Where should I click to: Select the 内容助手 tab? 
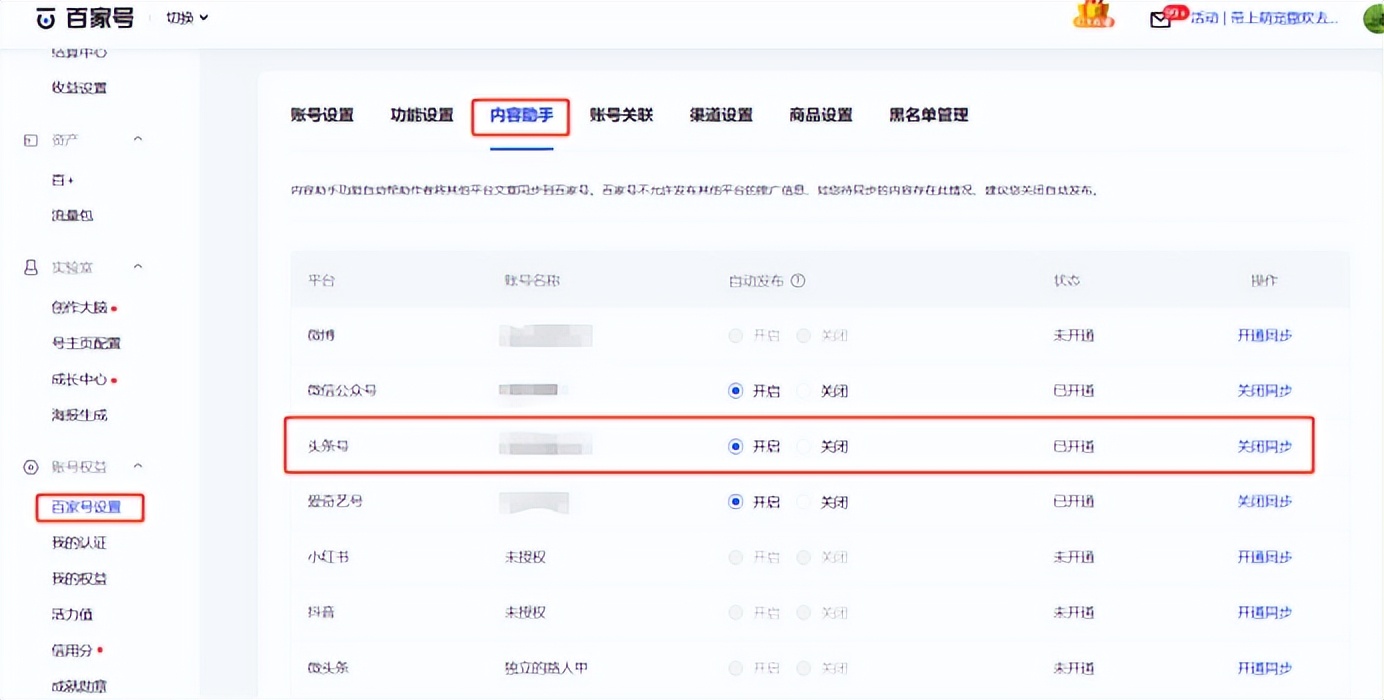coord(521,115)
